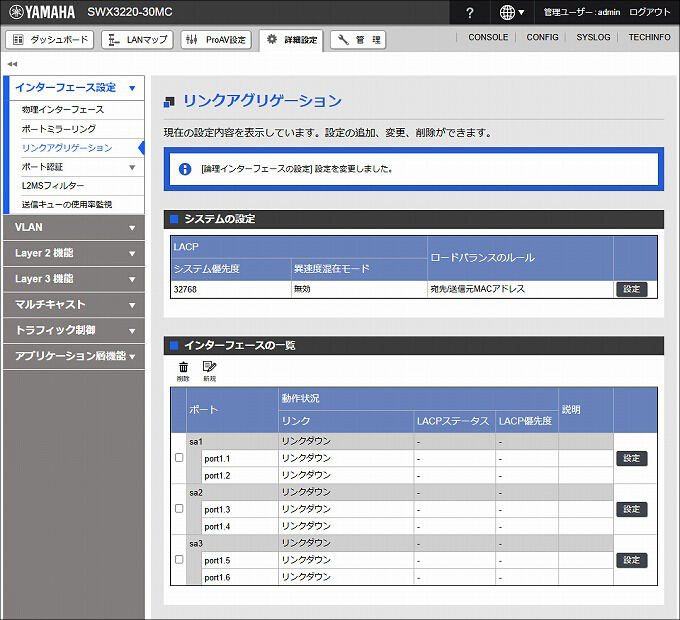Click the sa2 group row label

coord(196,493)
